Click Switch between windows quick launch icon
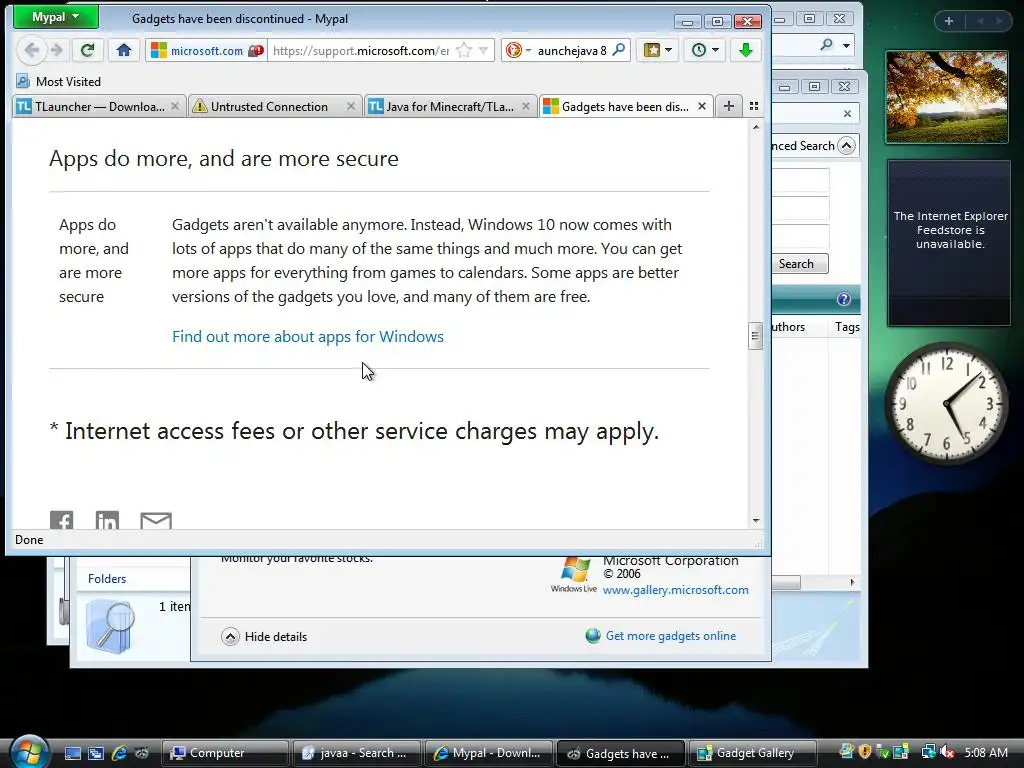This screenshot has height=768, width=1024. pos(95,753)
